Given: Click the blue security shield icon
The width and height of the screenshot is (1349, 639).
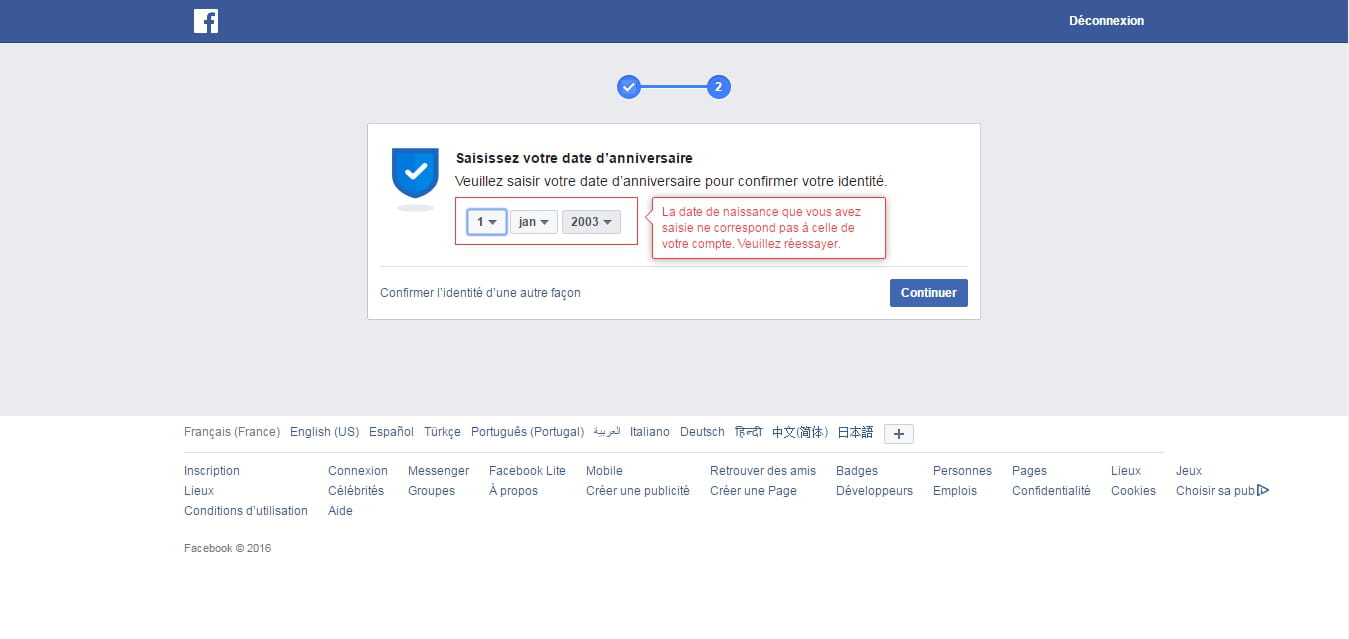Looking at the screenshot, I should tap(415, 173).
